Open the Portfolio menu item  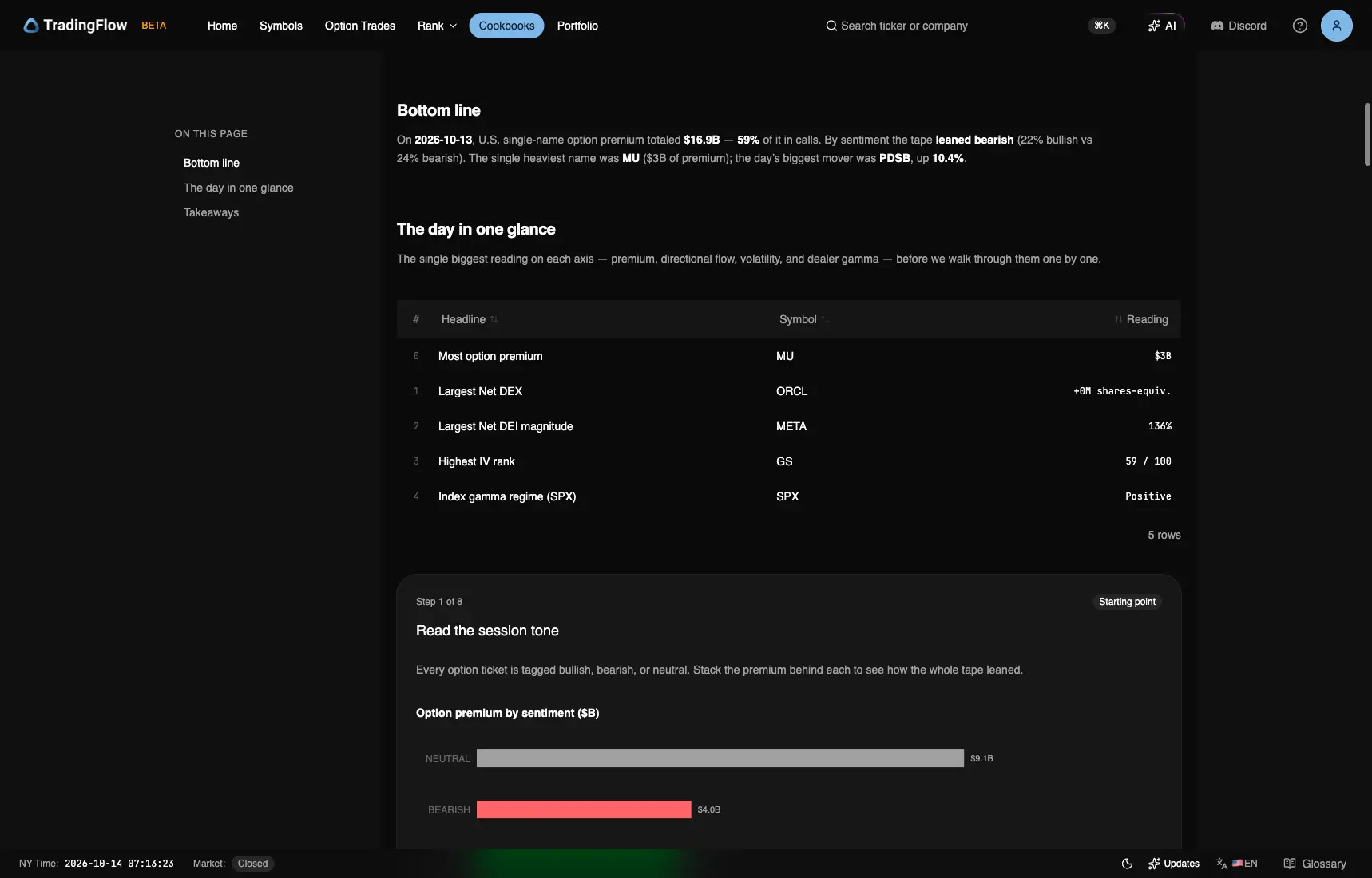click(x=577, y=26)
